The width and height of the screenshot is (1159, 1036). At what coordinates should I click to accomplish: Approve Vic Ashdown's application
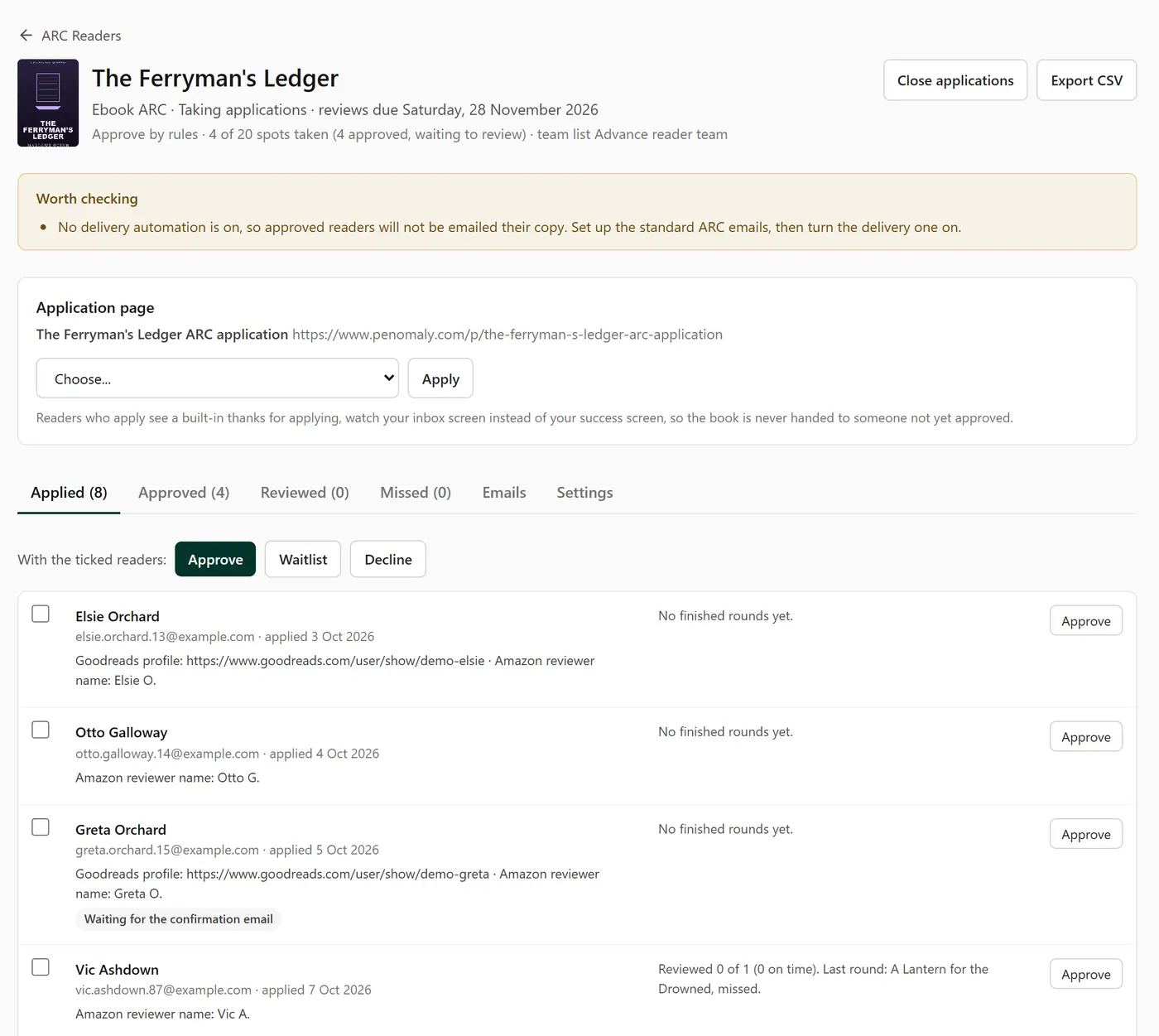[1086, 974]
